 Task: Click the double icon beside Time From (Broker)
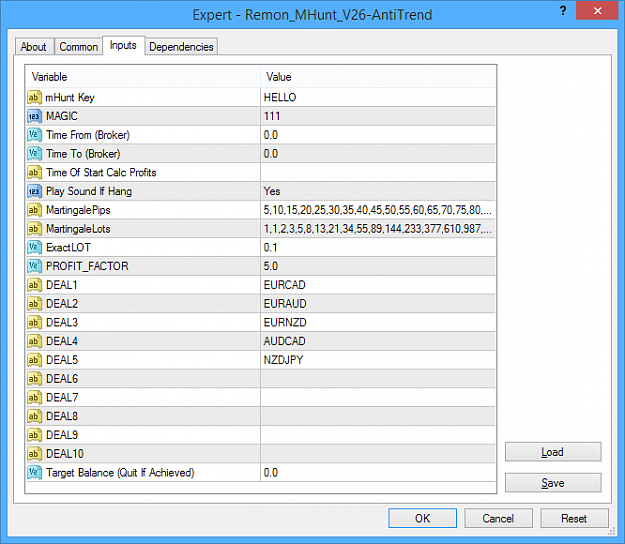point(34,135)
